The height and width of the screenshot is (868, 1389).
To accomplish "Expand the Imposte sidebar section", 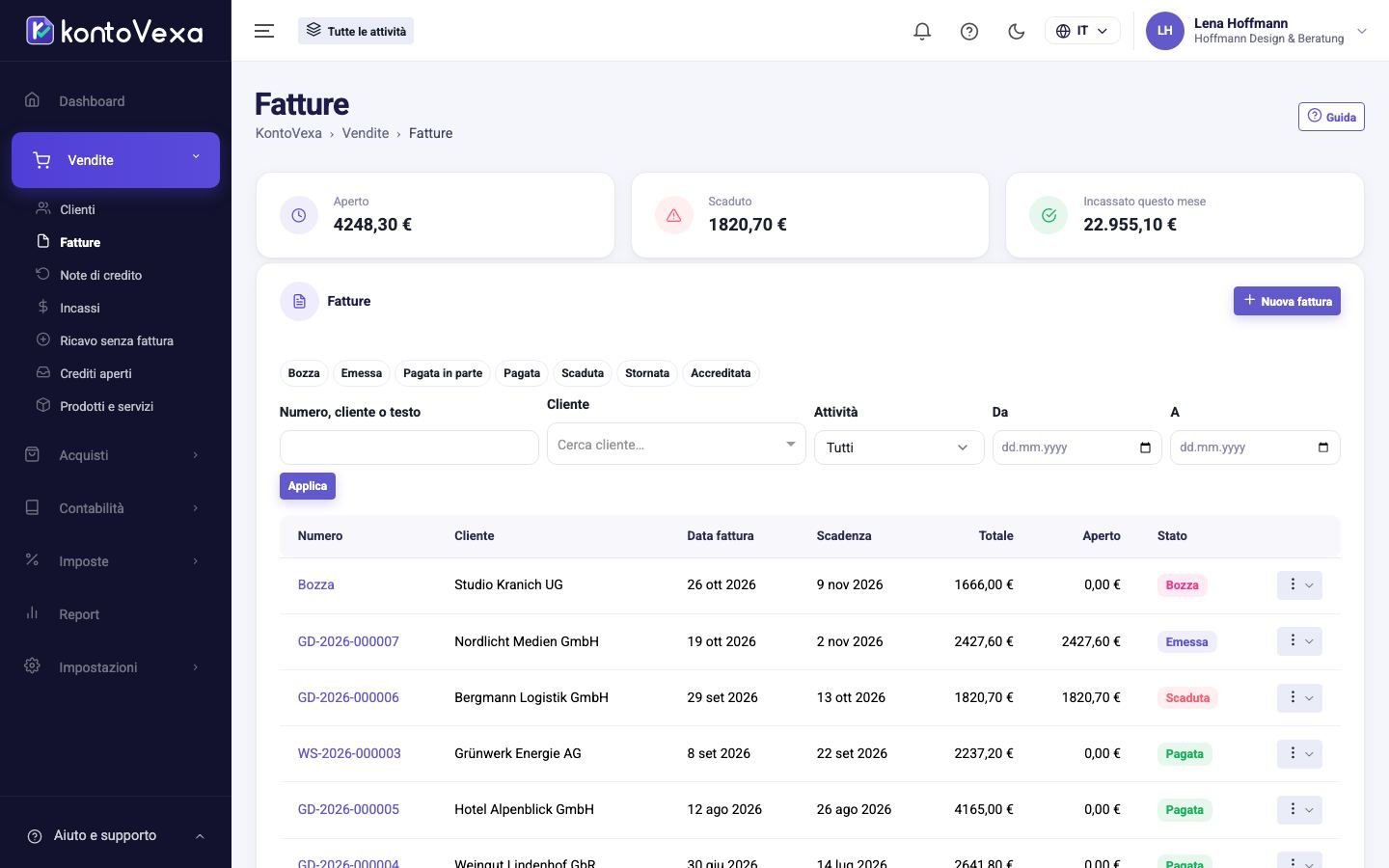I will (x=116, y=561).
